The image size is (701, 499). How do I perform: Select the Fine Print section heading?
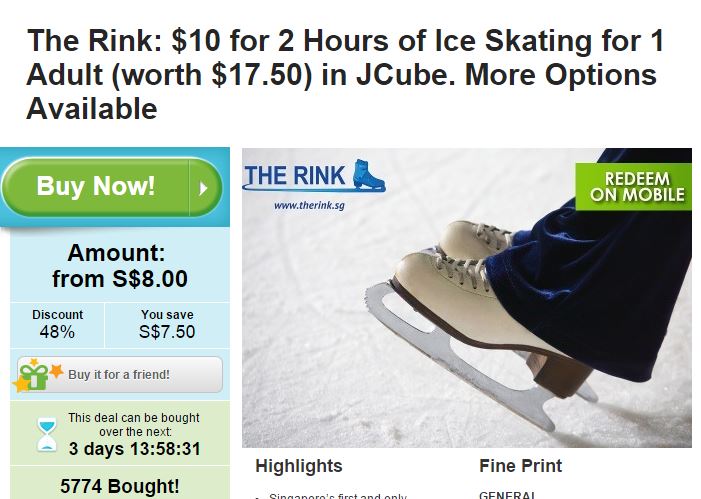[520, 466]
